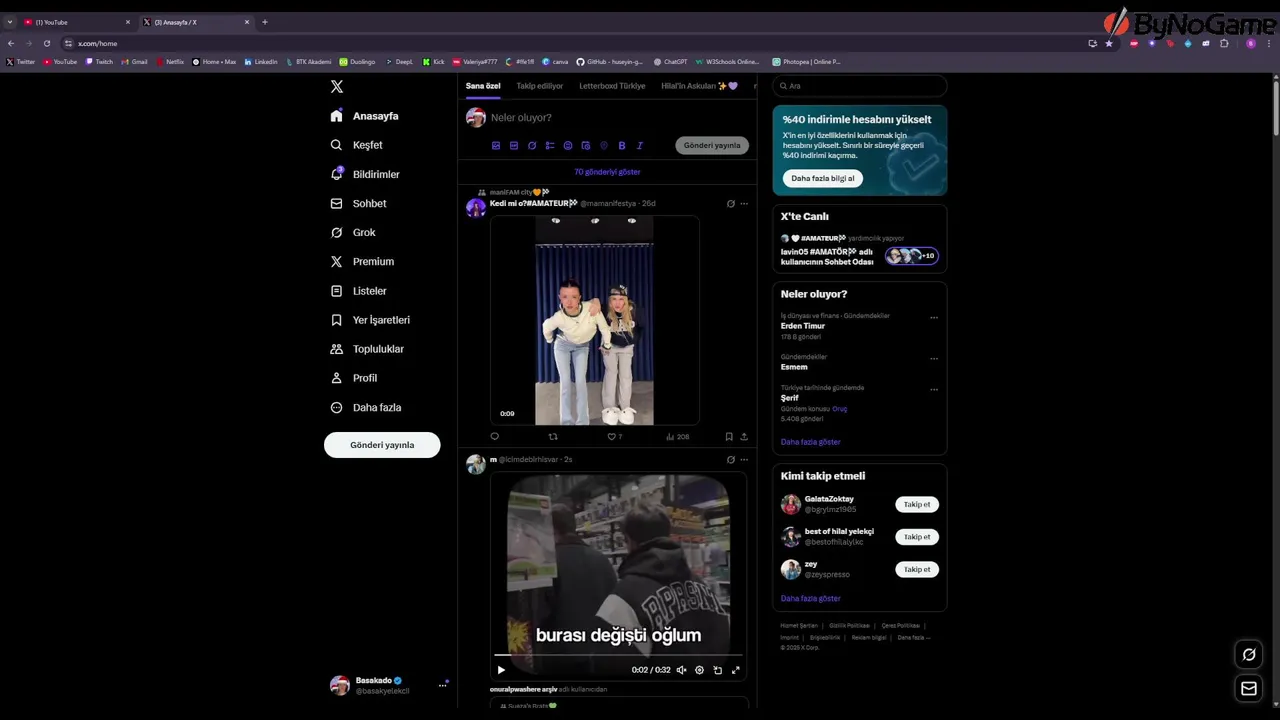This screenshot has width=1280, height=720.
Task: Open options for Erden Timur trend
Action: (x=934, y=318)
